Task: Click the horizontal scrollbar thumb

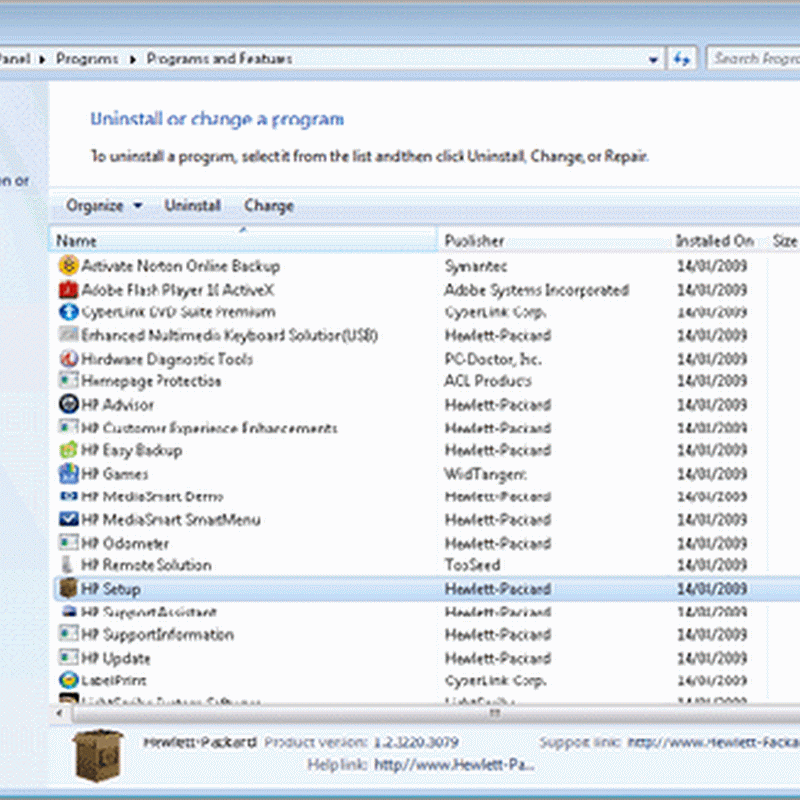Action: tap(494, 713)
